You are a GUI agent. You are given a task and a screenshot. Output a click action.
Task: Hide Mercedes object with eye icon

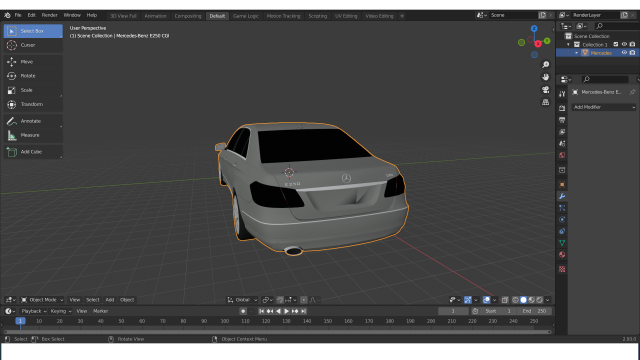(624, 53)
